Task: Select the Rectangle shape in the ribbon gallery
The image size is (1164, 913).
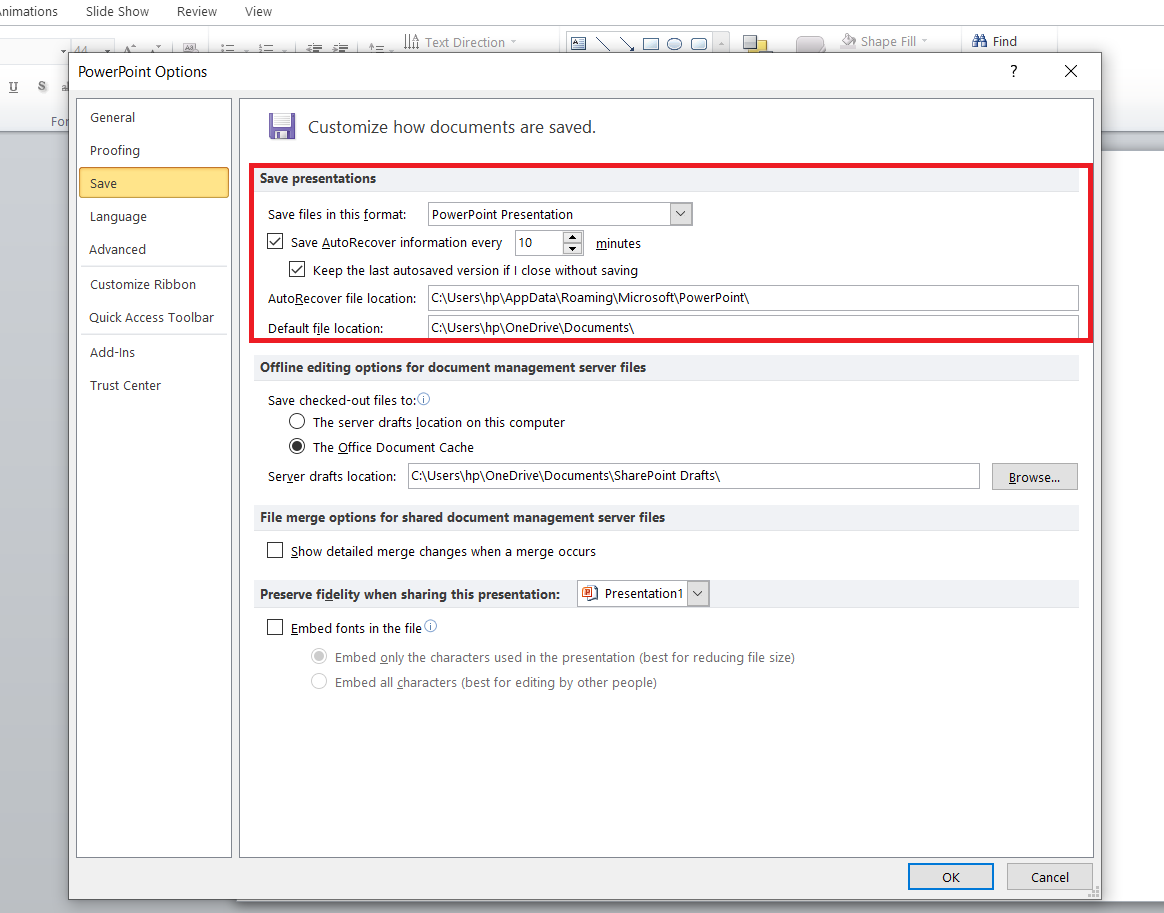Action: point(651,44)
